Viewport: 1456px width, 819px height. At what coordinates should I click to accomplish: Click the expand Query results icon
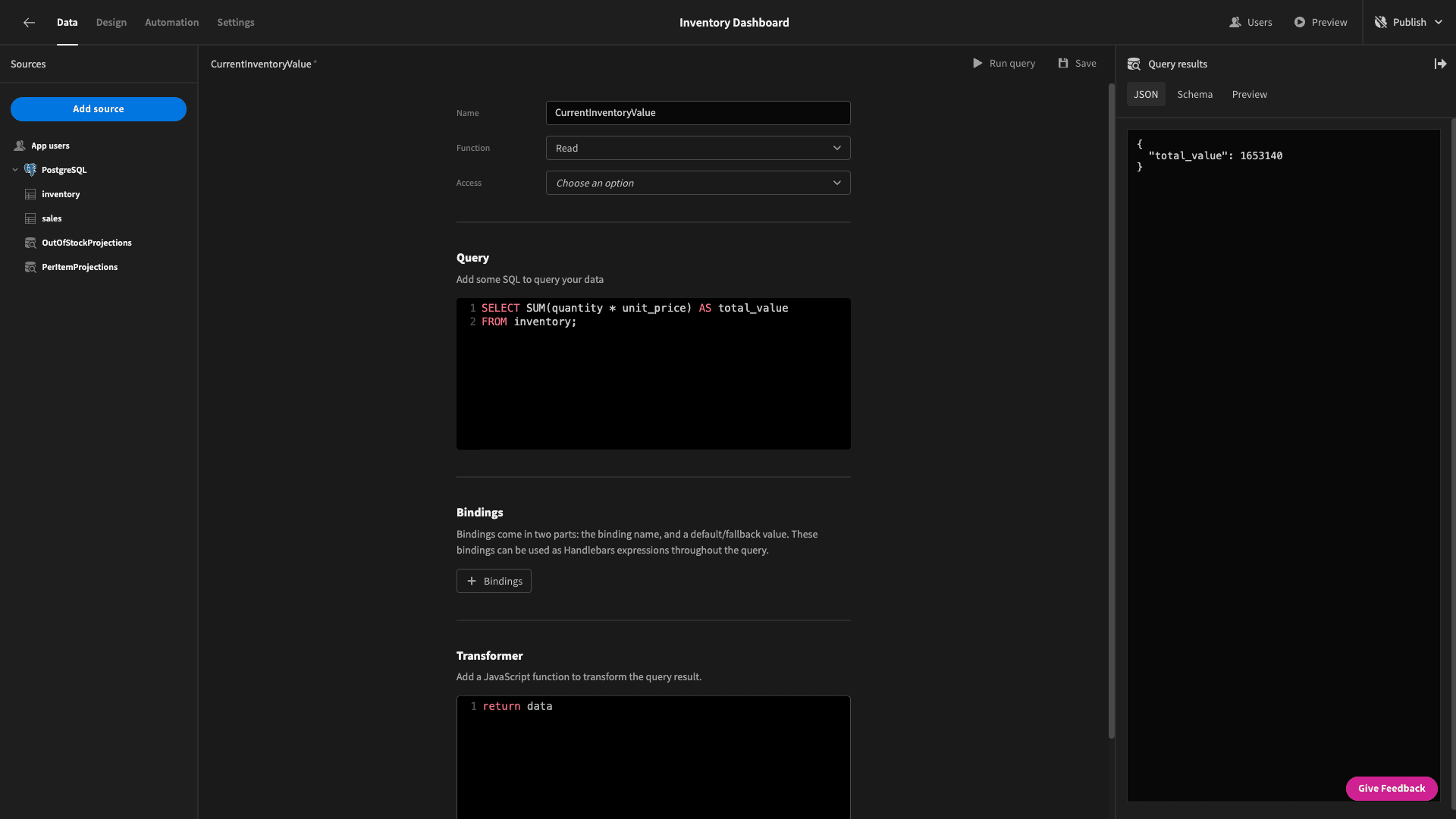1441,64
